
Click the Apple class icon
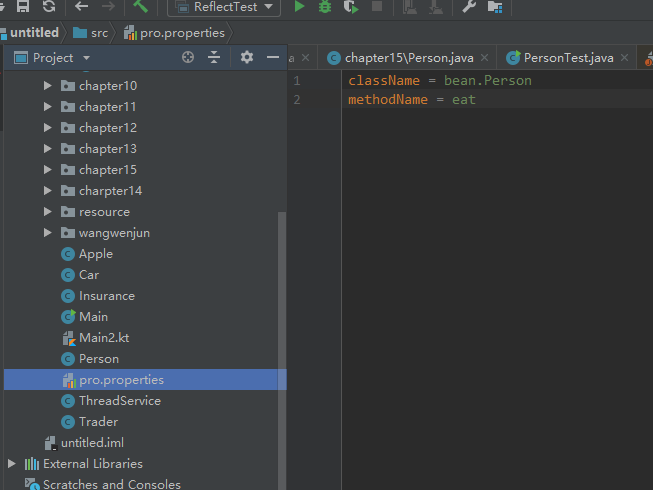click(x=67, y=254)
